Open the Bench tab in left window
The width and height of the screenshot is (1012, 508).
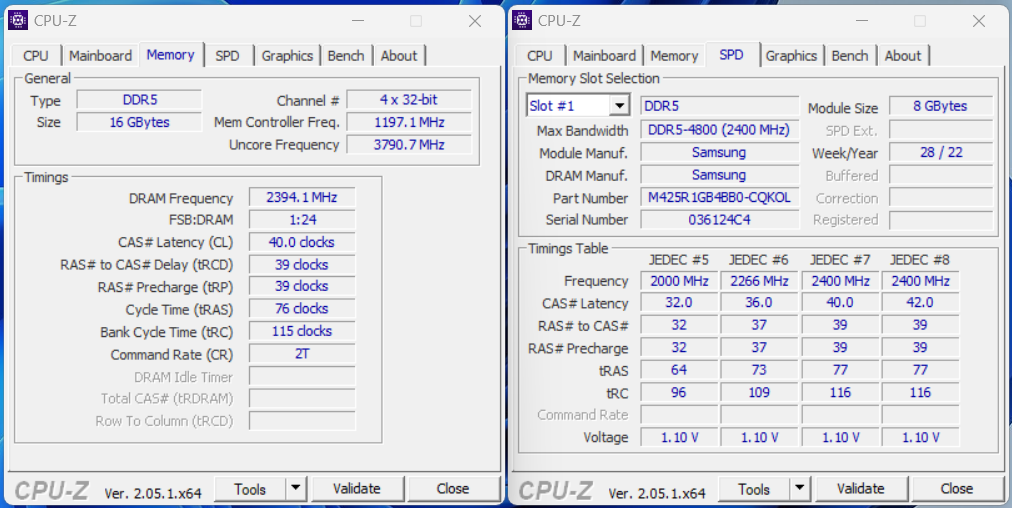tap(346, 56)
